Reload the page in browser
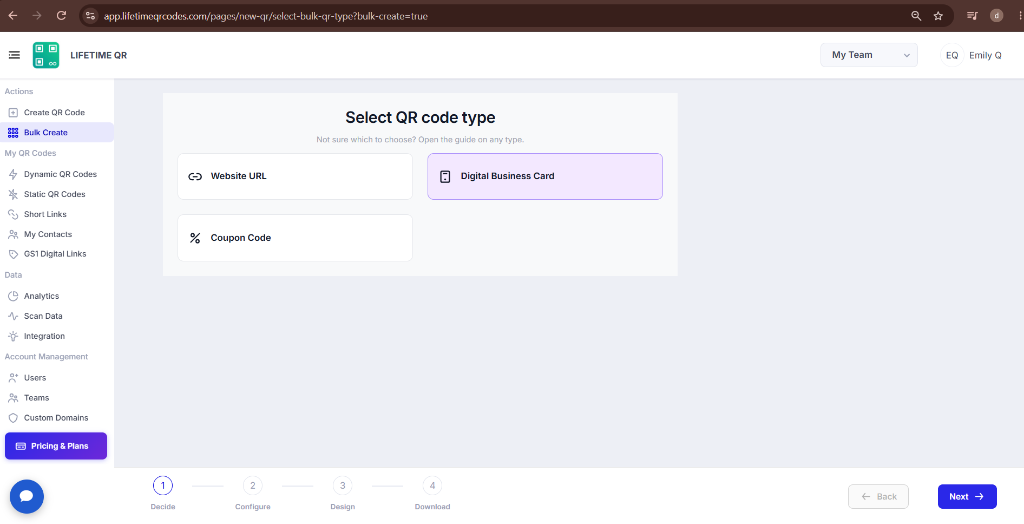Screen dimensions: 1024x524 click(x=61, y=16)
